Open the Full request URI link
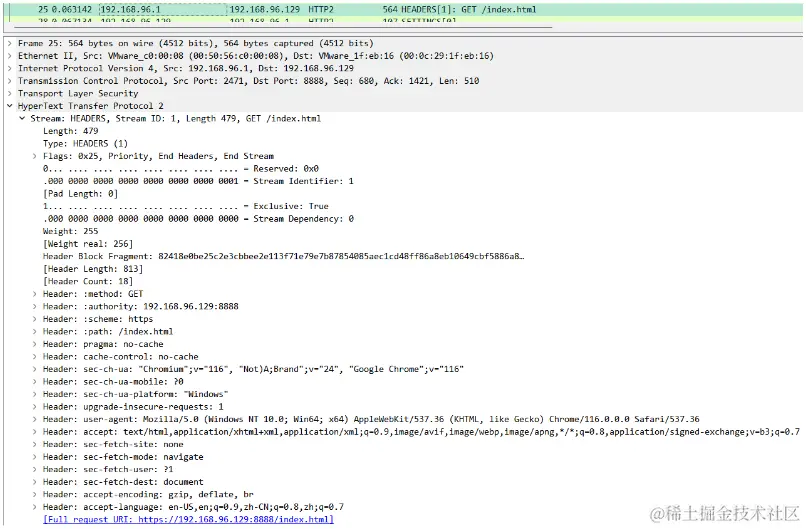 pos(188,519)
